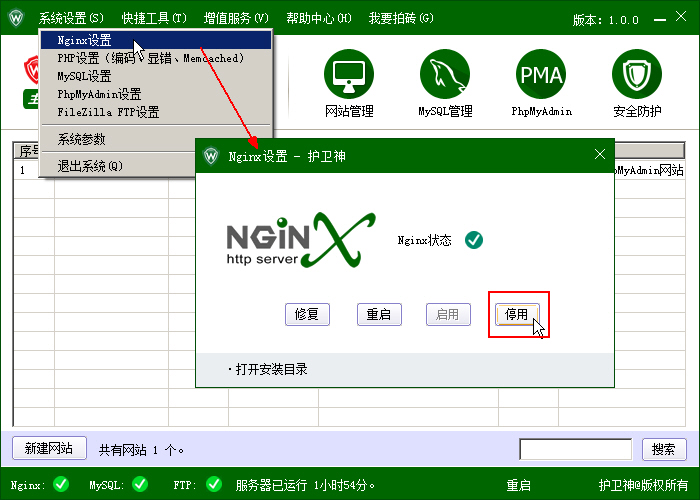Click the app logo in main title bar
Screen dimensions: 700x500
click(16, 18)
